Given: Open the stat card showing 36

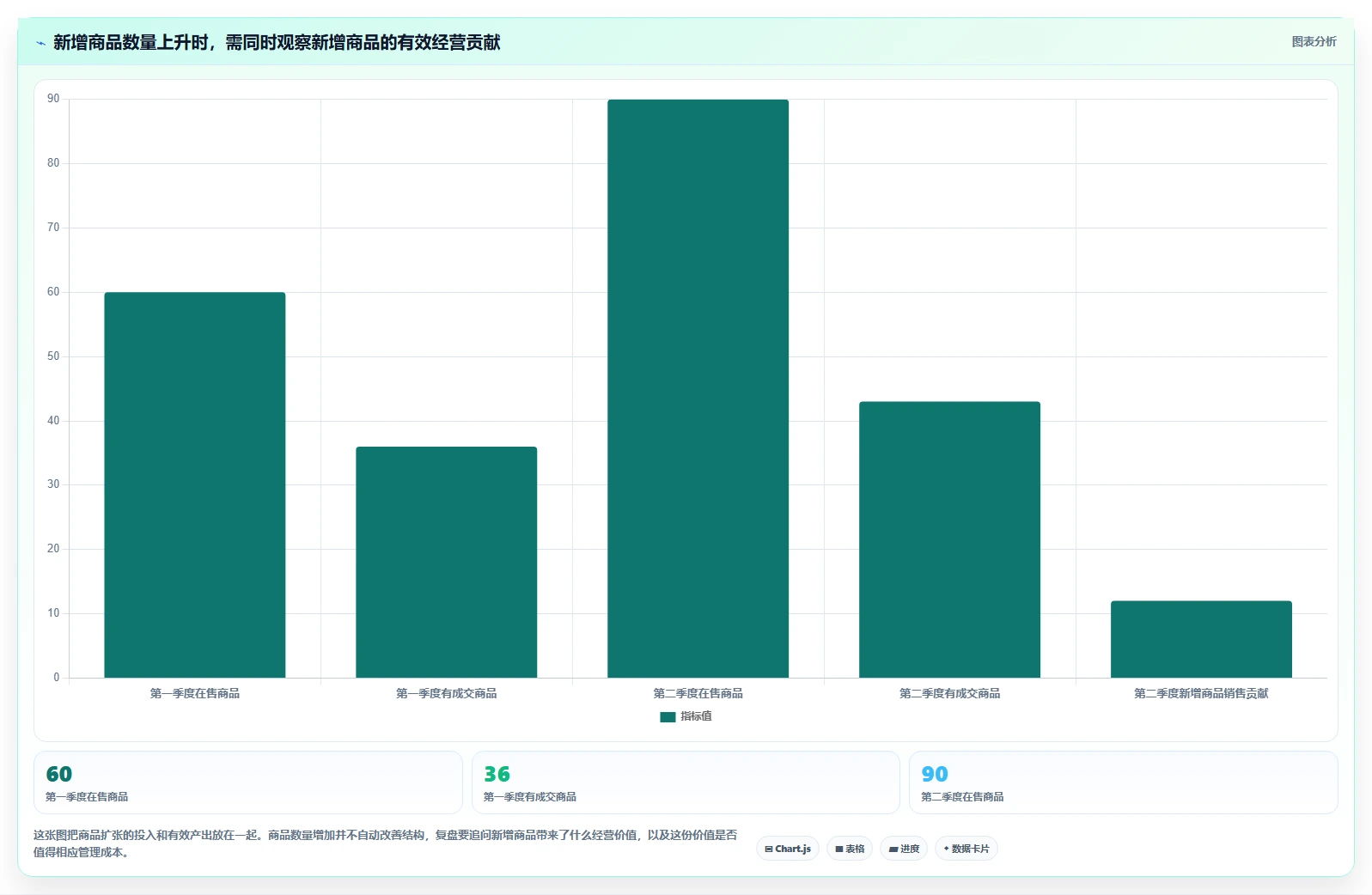Looking at the screenshot, I should tap(686, 782).
